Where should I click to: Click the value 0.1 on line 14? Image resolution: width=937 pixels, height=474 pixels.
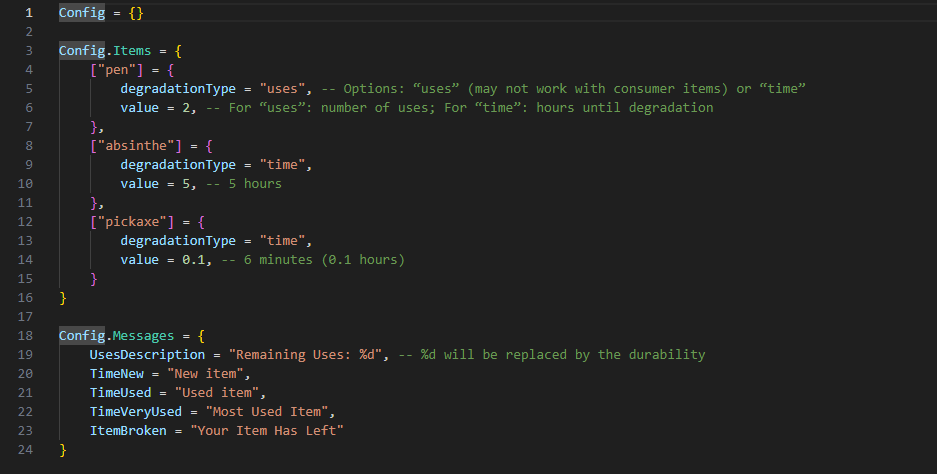pos(194,259)
